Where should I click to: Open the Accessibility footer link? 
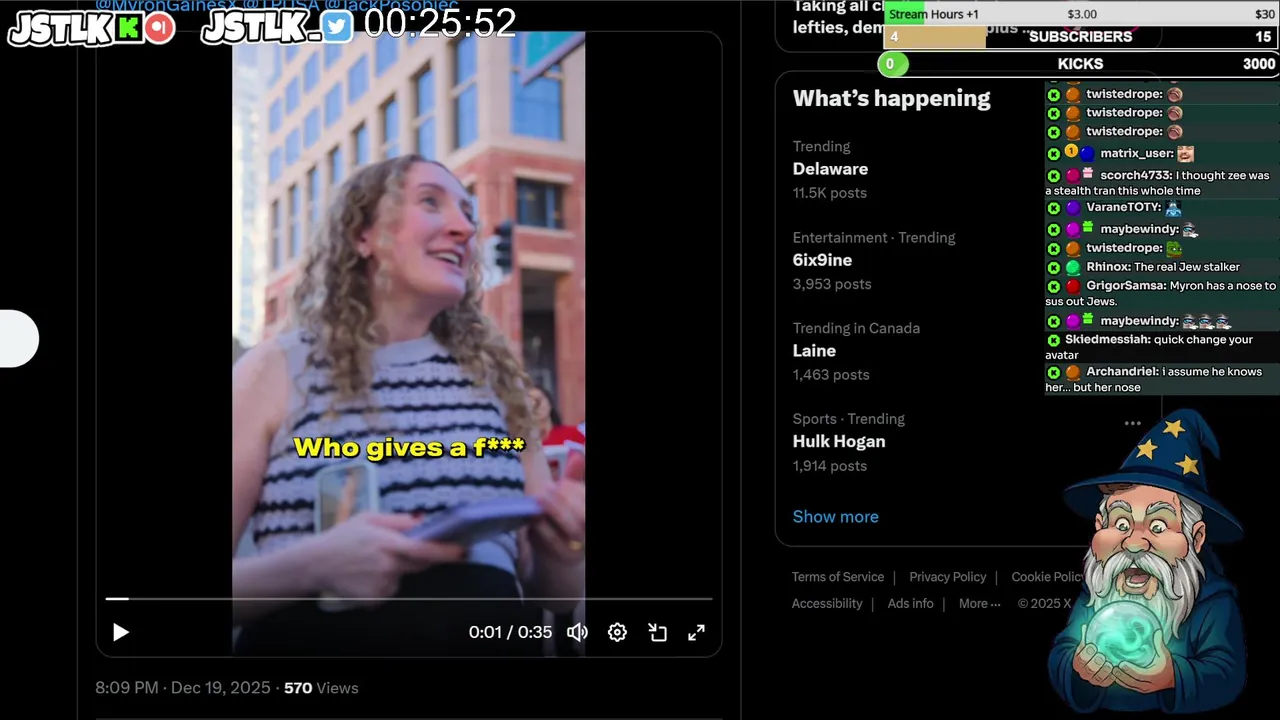(x=827, y=604)
